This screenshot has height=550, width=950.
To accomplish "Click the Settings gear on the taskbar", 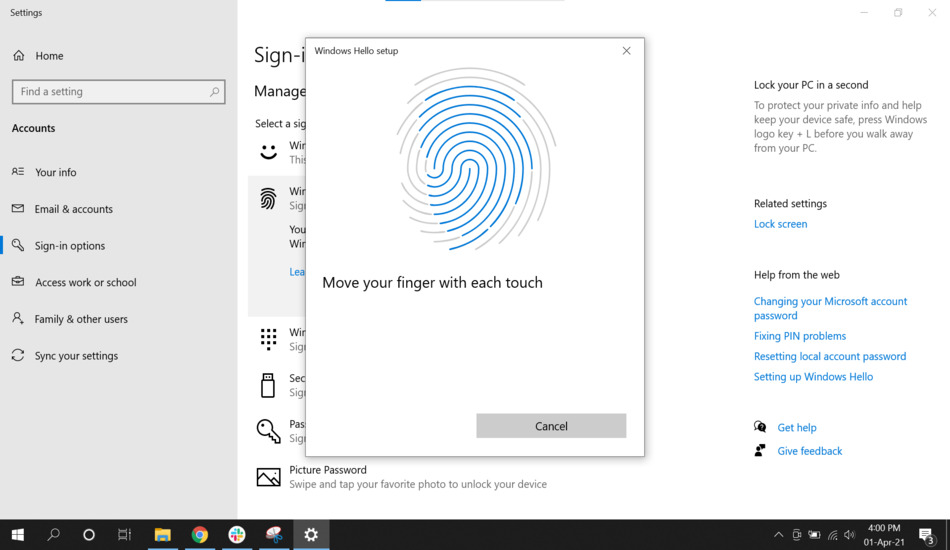I will click(311, 535).
